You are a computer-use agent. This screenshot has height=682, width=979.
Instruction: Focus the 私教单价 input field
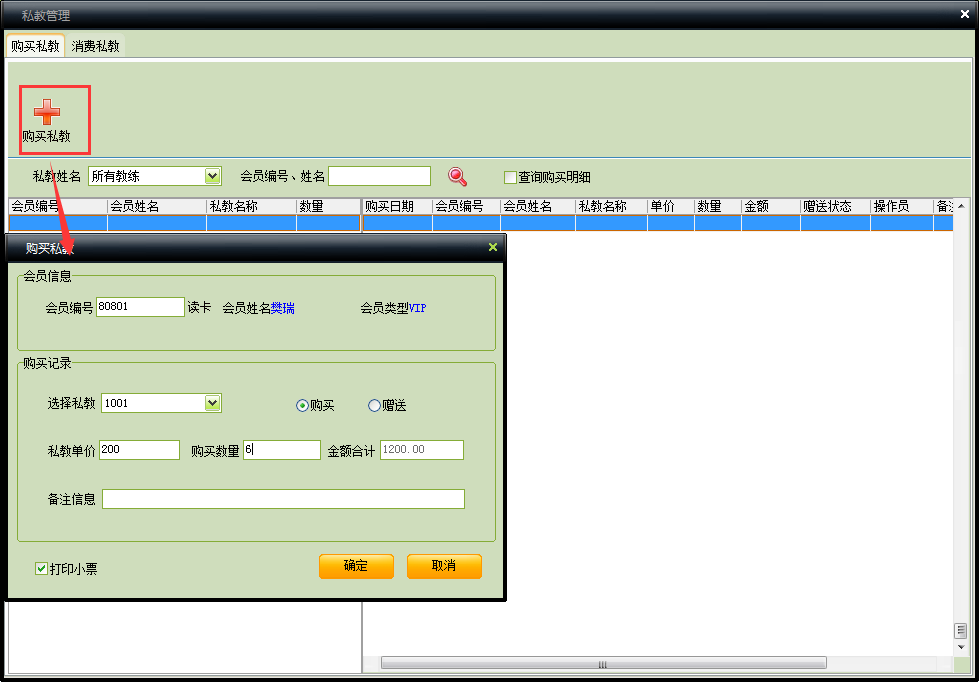(x=139, y=450)
